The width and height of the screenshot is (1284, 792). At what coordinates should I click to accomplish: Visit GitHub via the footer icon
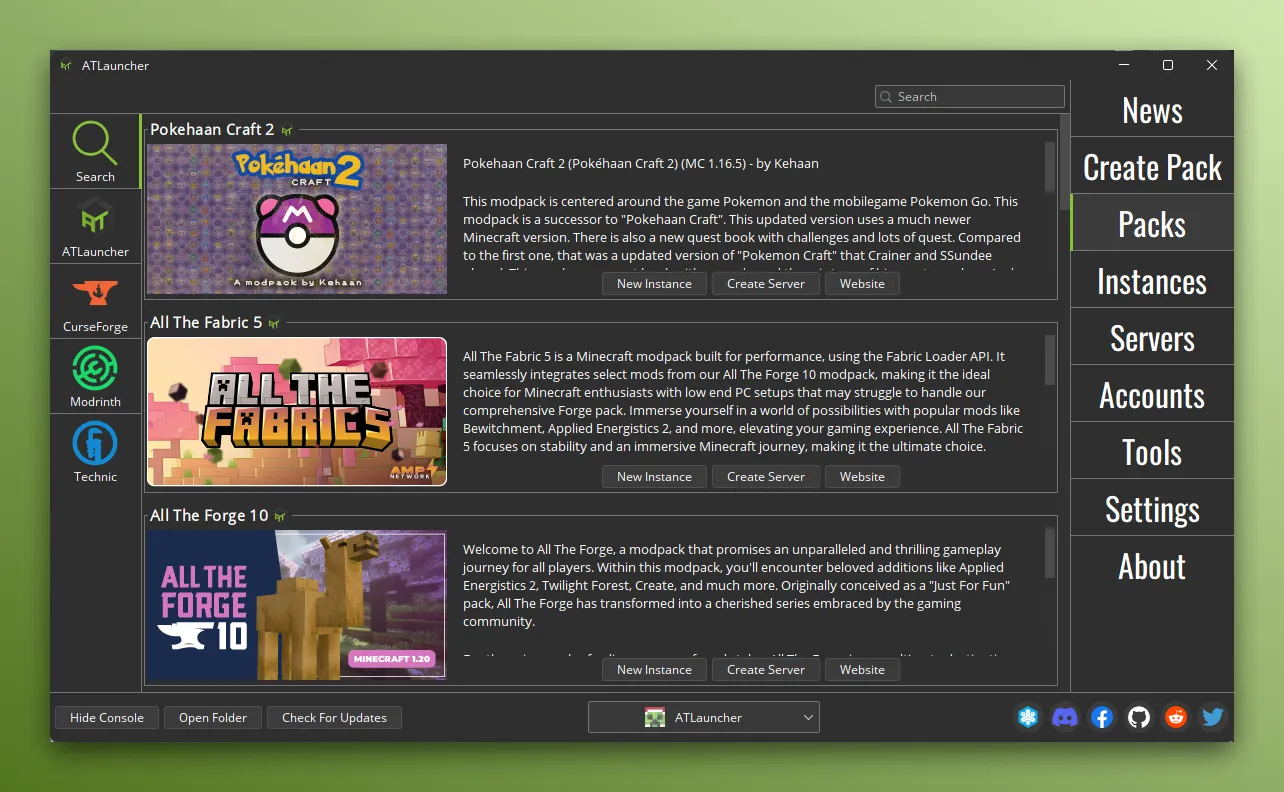pyautogui.click(x=1138, y=717)
